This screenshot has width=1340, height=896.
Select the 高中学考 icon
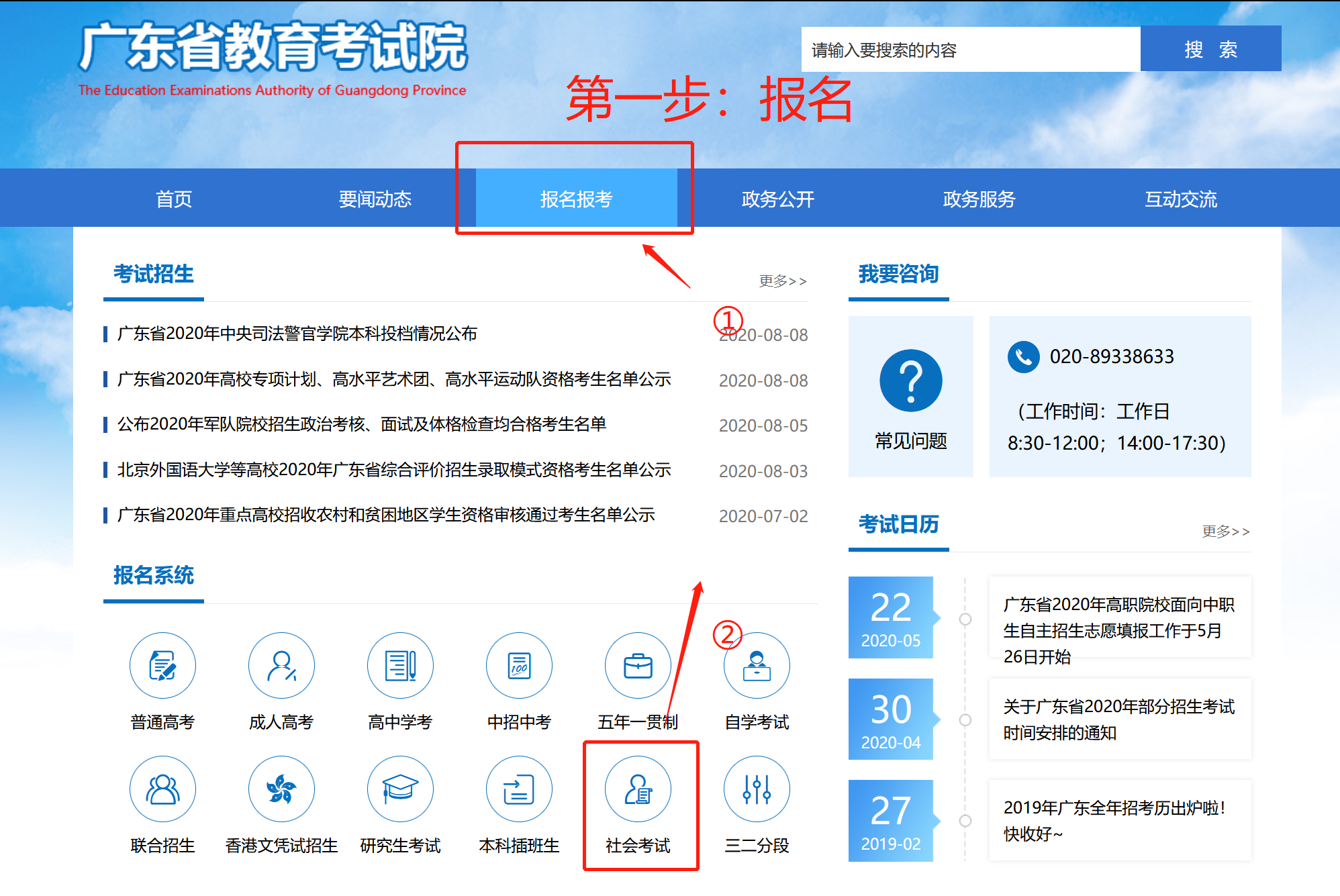click(400, 666)
